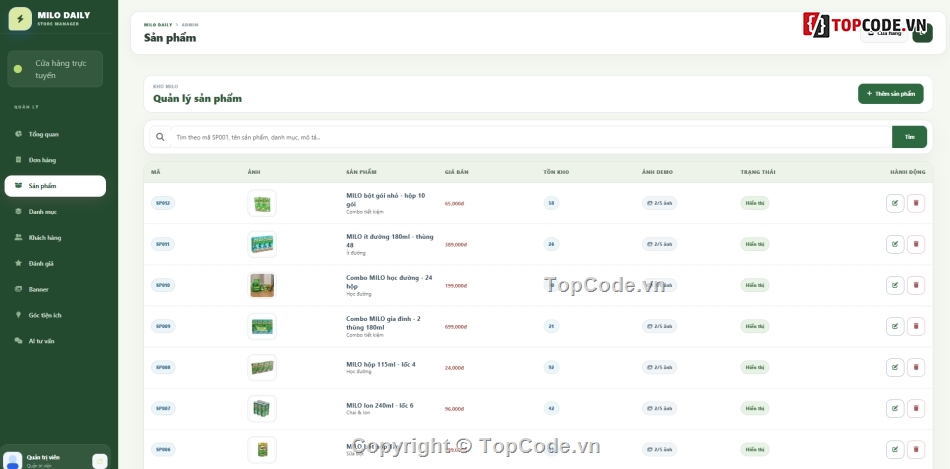Click the Cửa hàng trực tuyến status card
Viewport: 950px width, 469px height.
pos(55,69)
